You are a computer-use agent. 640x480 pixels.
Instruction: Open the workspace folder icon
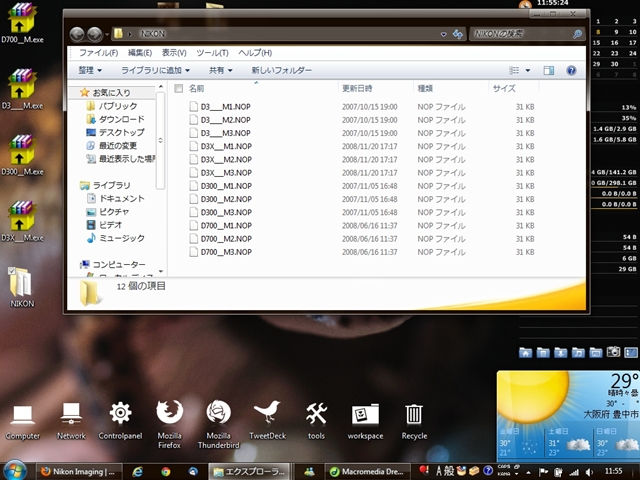[365, 413]
